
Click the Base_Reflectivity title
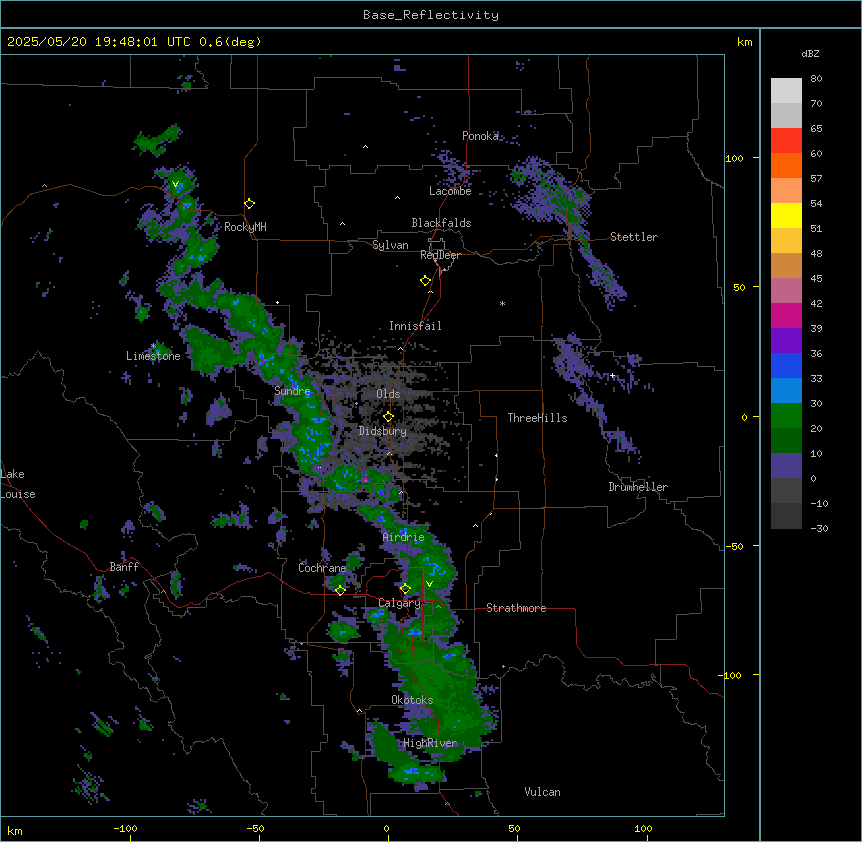coord(431,15)
